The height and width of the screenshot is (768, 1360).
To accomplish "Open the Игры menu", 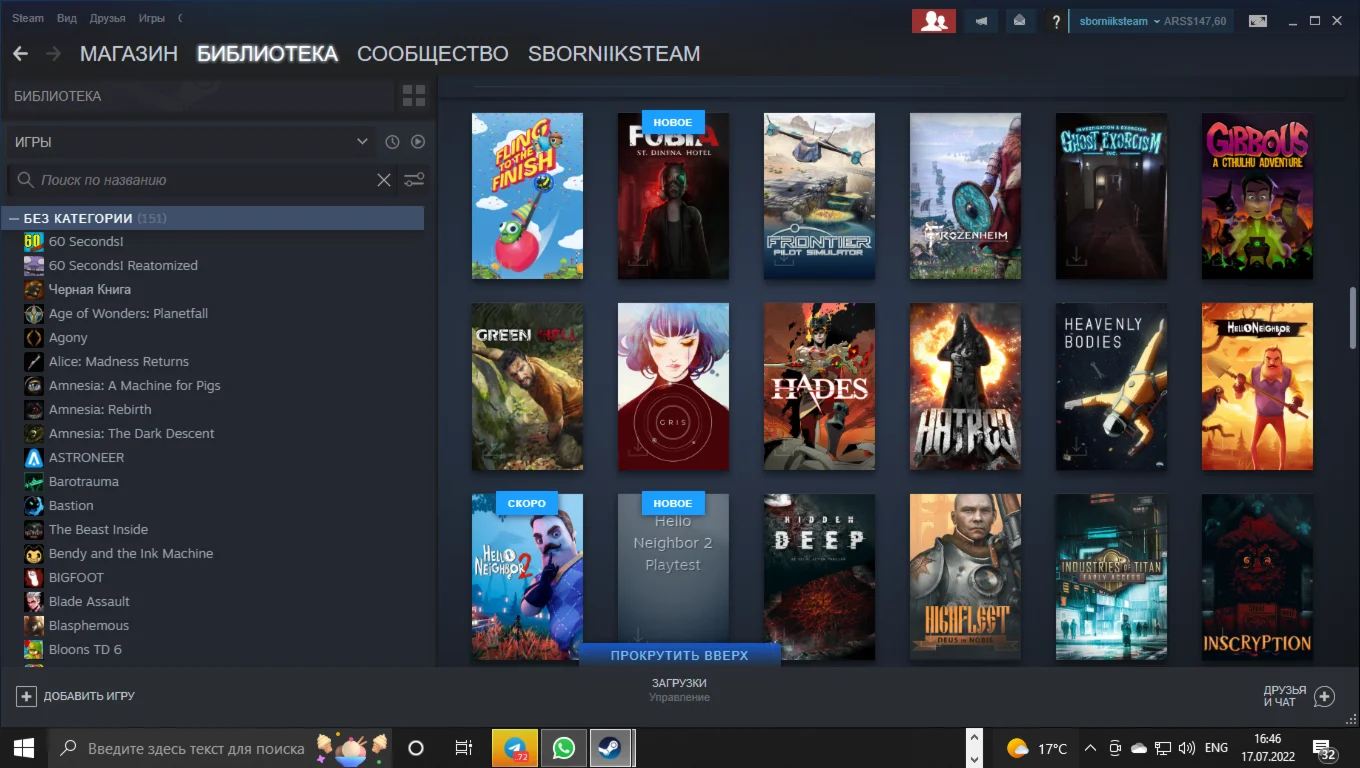I will (x=151, y=19).
